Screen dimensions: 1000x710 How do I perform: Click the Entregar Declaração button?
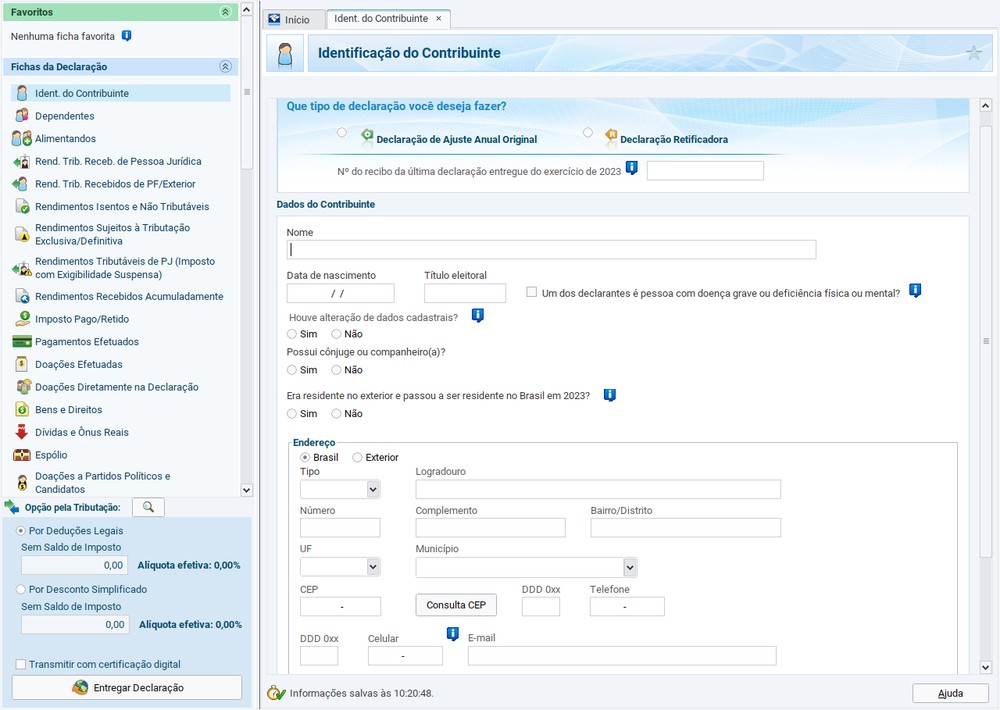tap(127, 688)
